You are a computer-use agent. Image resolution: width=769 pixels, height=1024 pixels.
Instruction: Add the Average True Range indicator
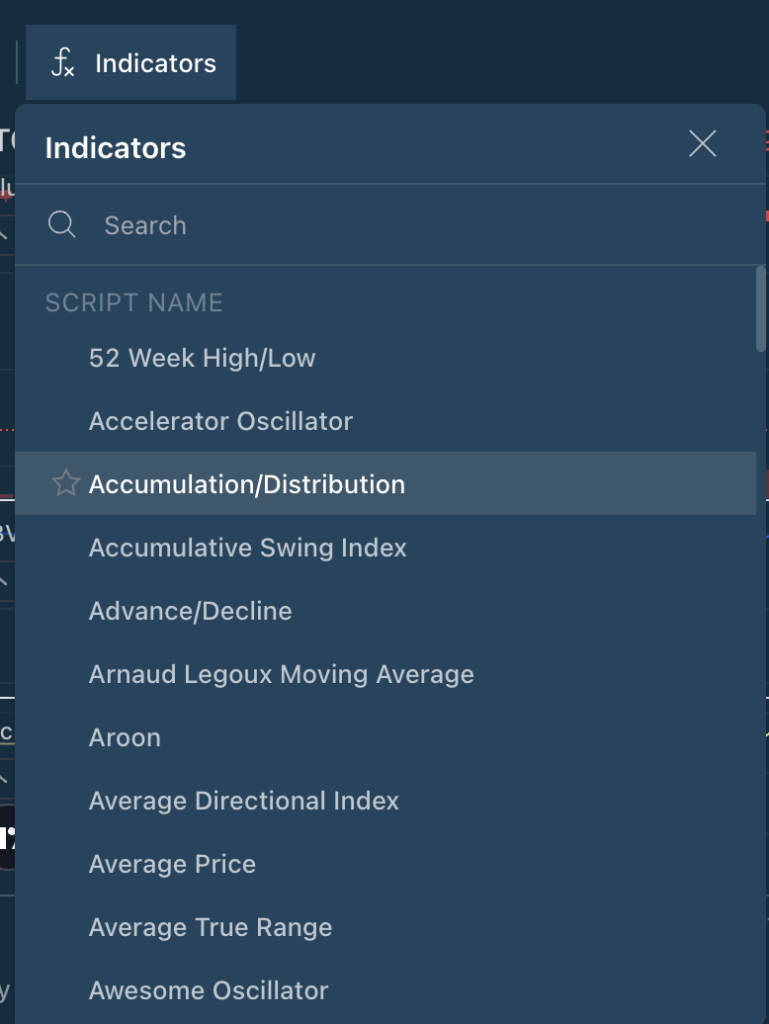point(210,927)
